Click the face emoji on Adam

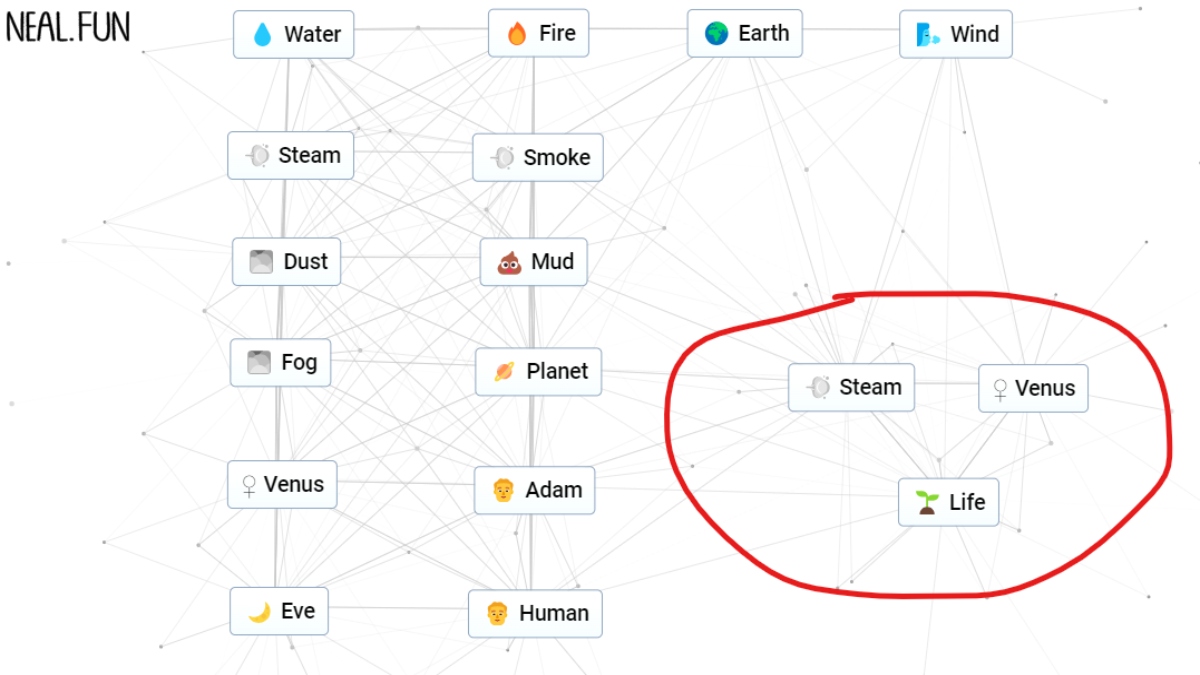point(503,490)
